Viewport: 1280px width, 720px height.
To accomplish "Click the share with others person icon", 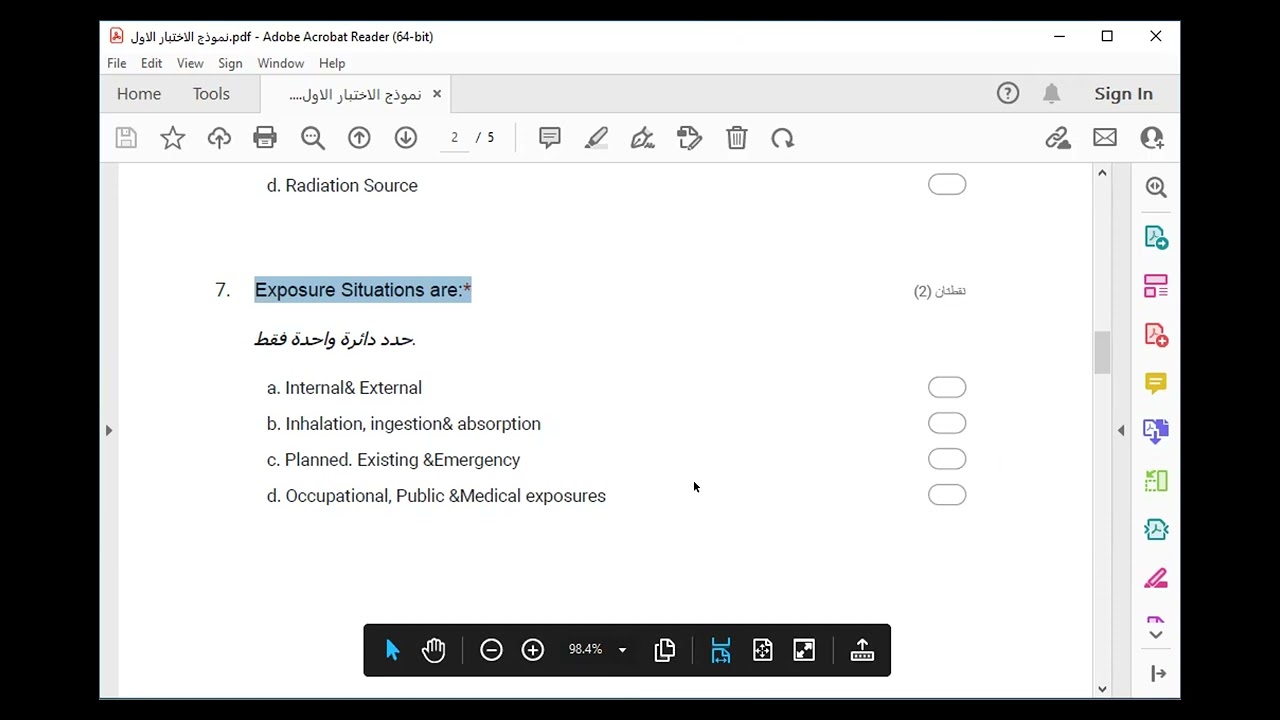I will [1152, 138].
